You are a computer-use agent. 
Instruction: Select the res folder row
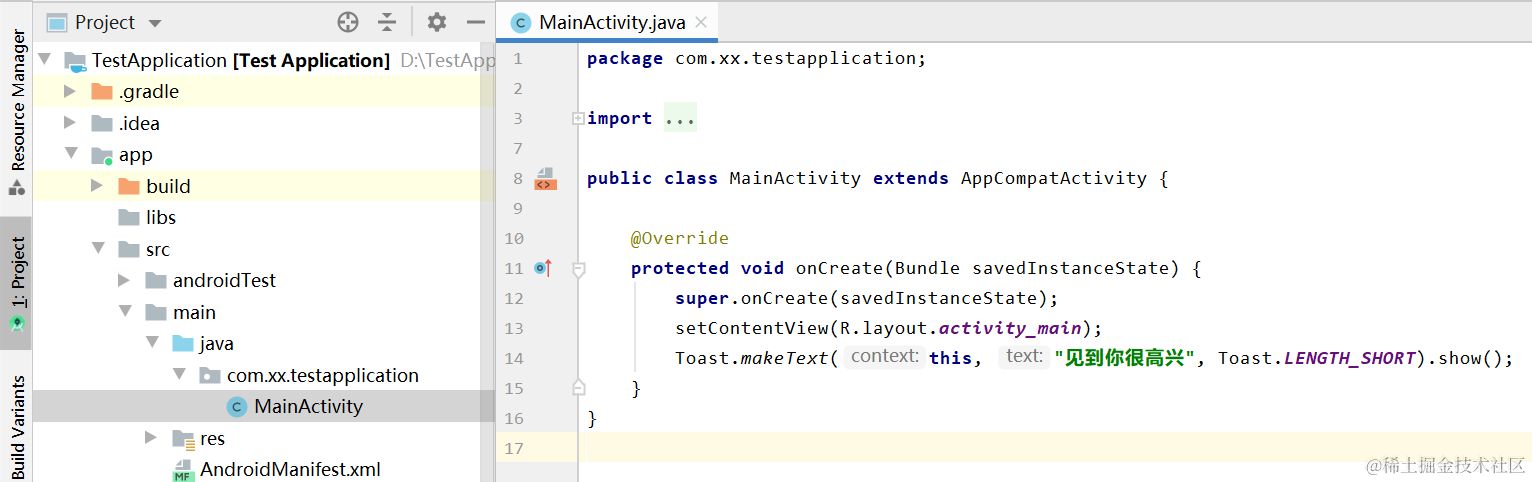[265, 438]
